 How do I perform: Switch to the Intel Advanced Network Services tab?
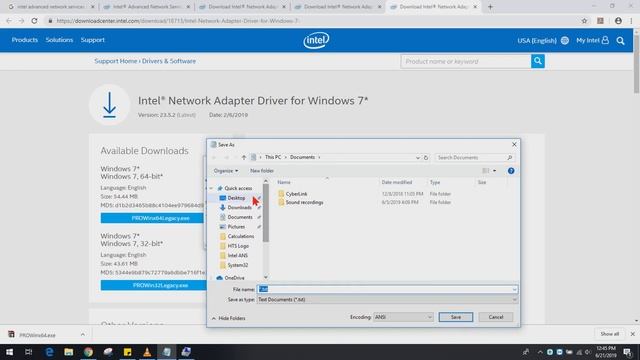point(146,7)
